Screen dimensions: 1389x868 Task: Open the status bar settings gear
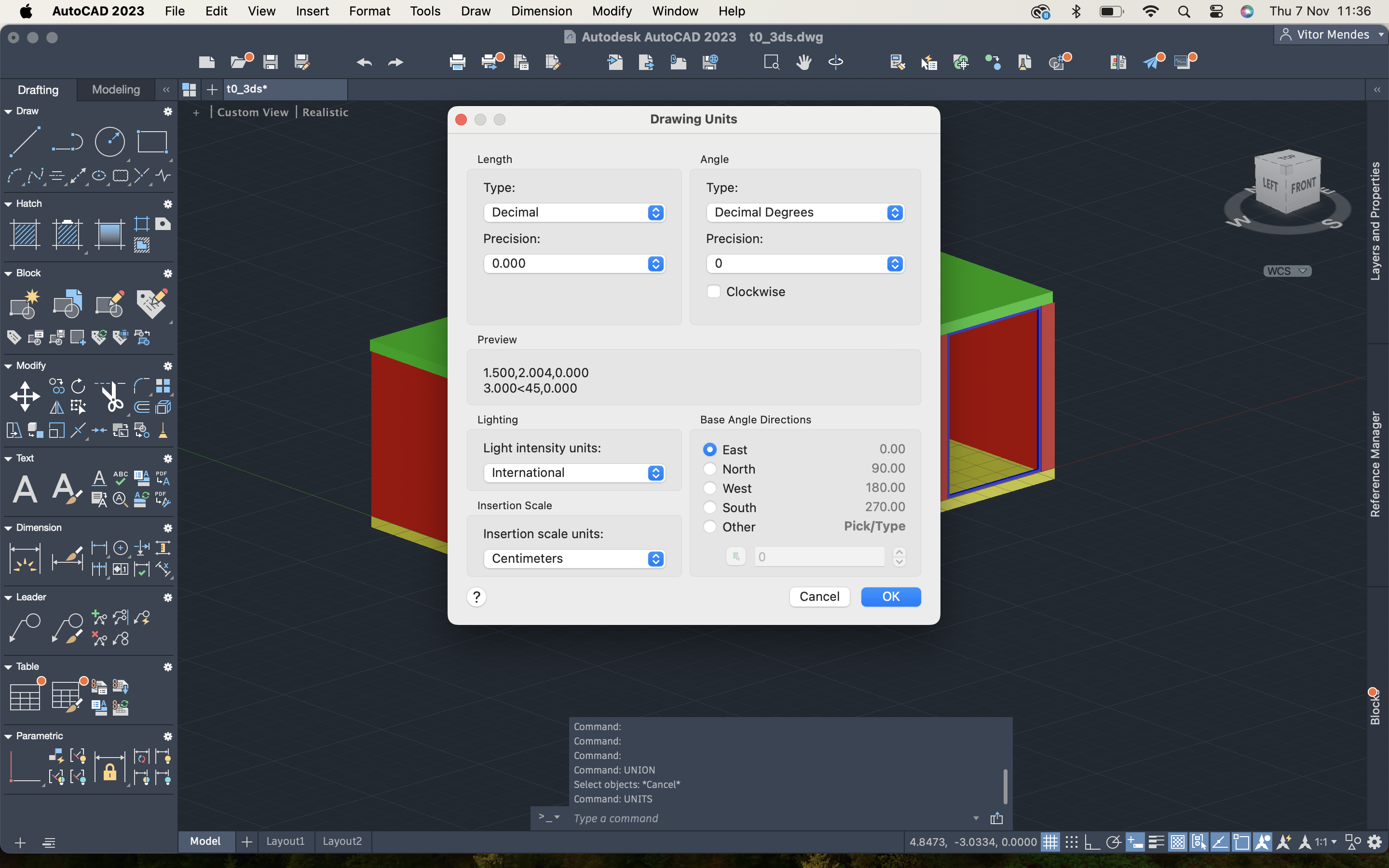click(x=1375, y=842)
